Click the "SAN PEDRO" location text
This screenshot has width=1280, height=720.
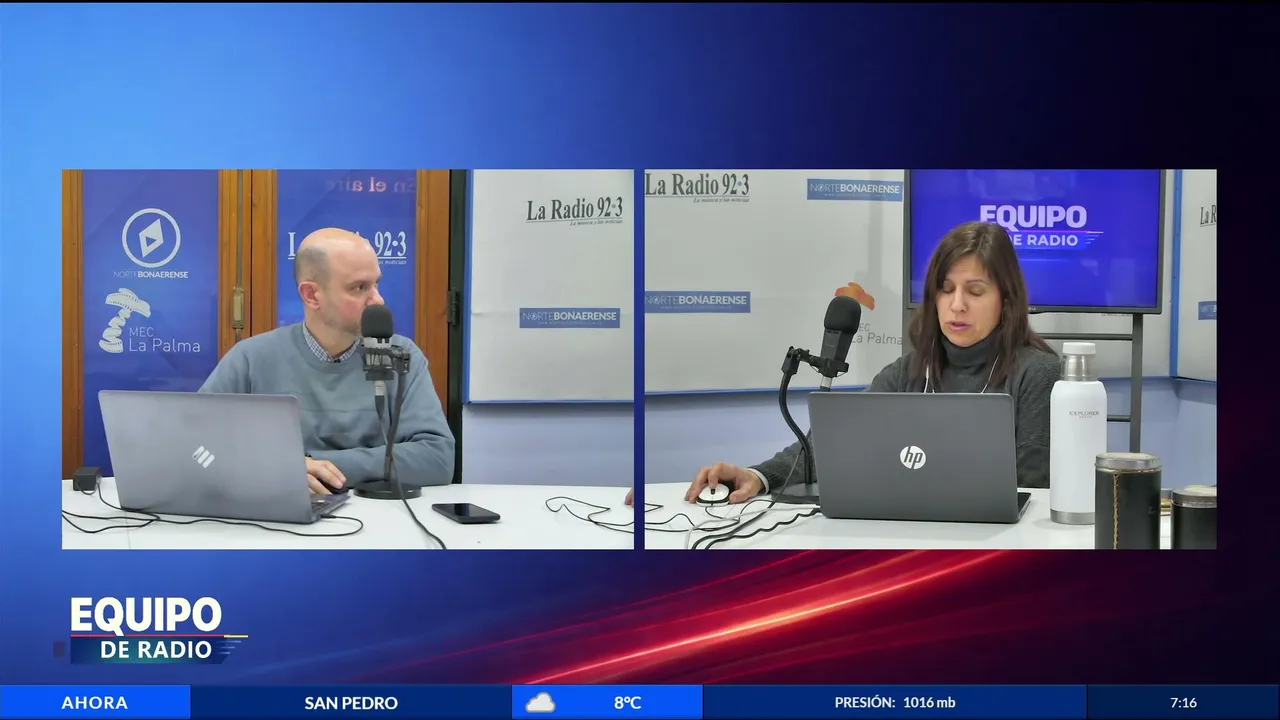[x=351, y=702]
